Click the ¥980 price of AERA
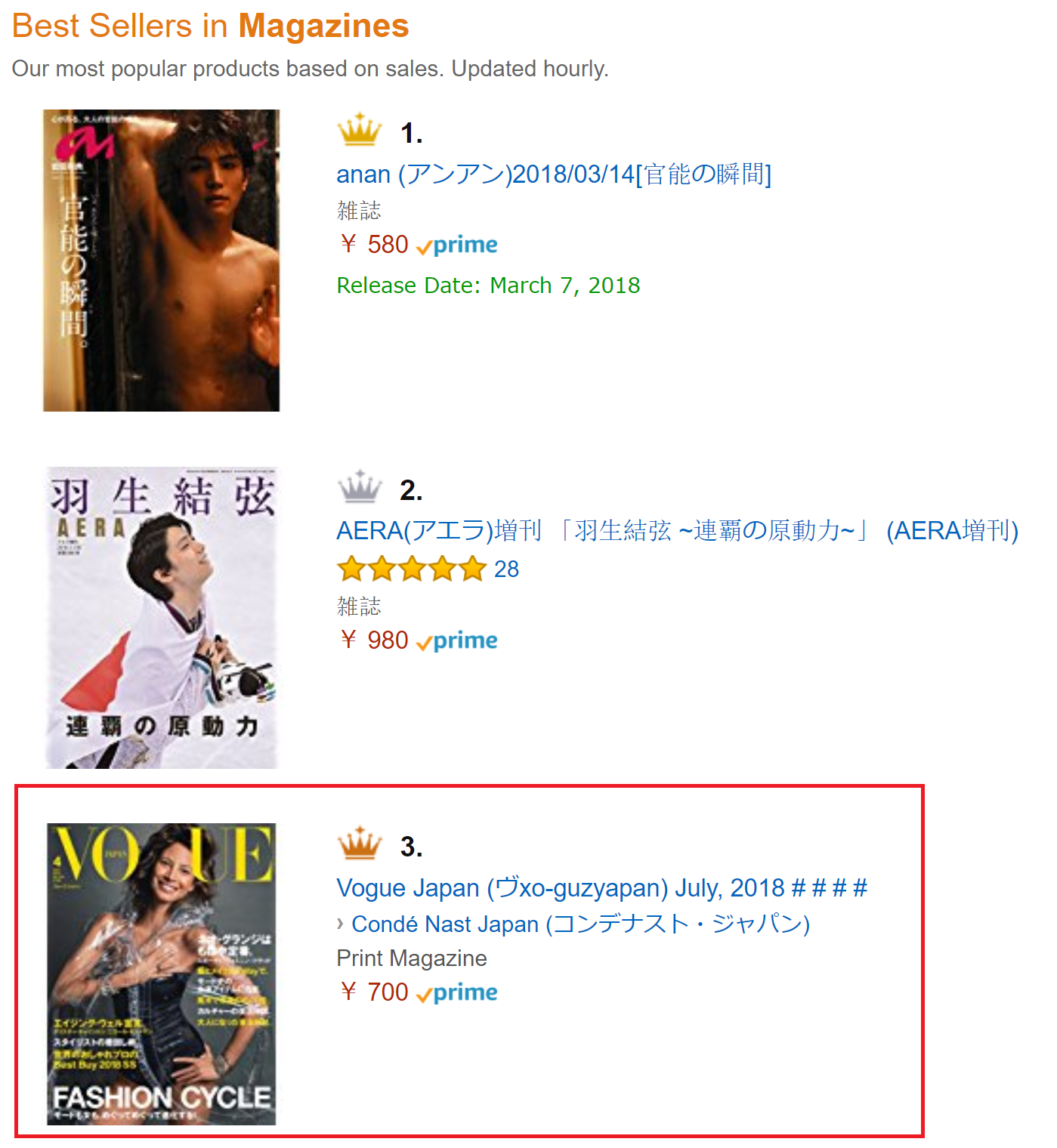1057x1148 pixels. (x=375, y=640)
